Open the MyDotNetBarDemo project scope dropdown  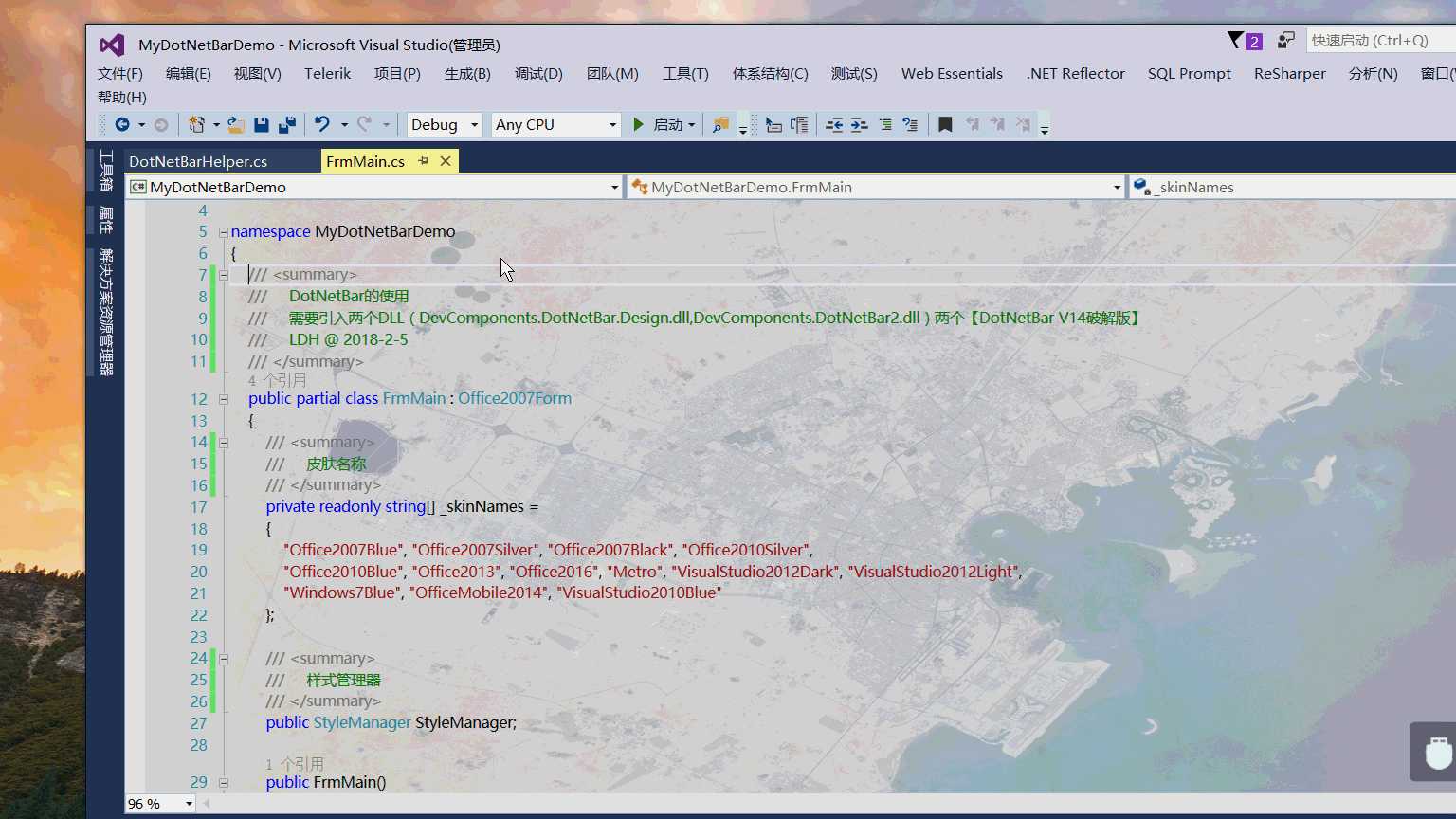pyautogui.click(x=374, y=187)
